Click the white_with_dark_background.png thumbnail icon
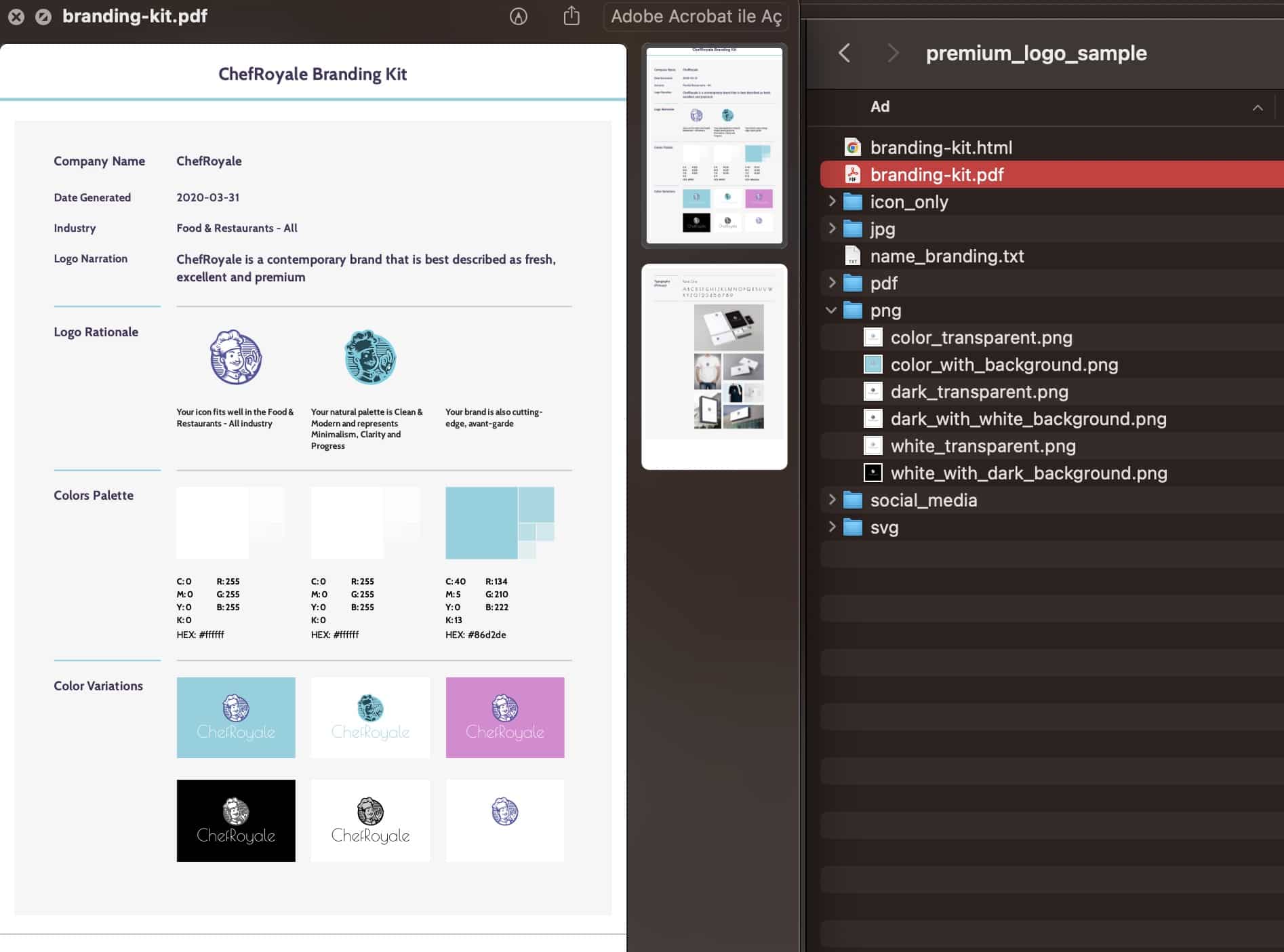Image resolution: width=1284 pixels, height=952 pixels. pos(873,473)
